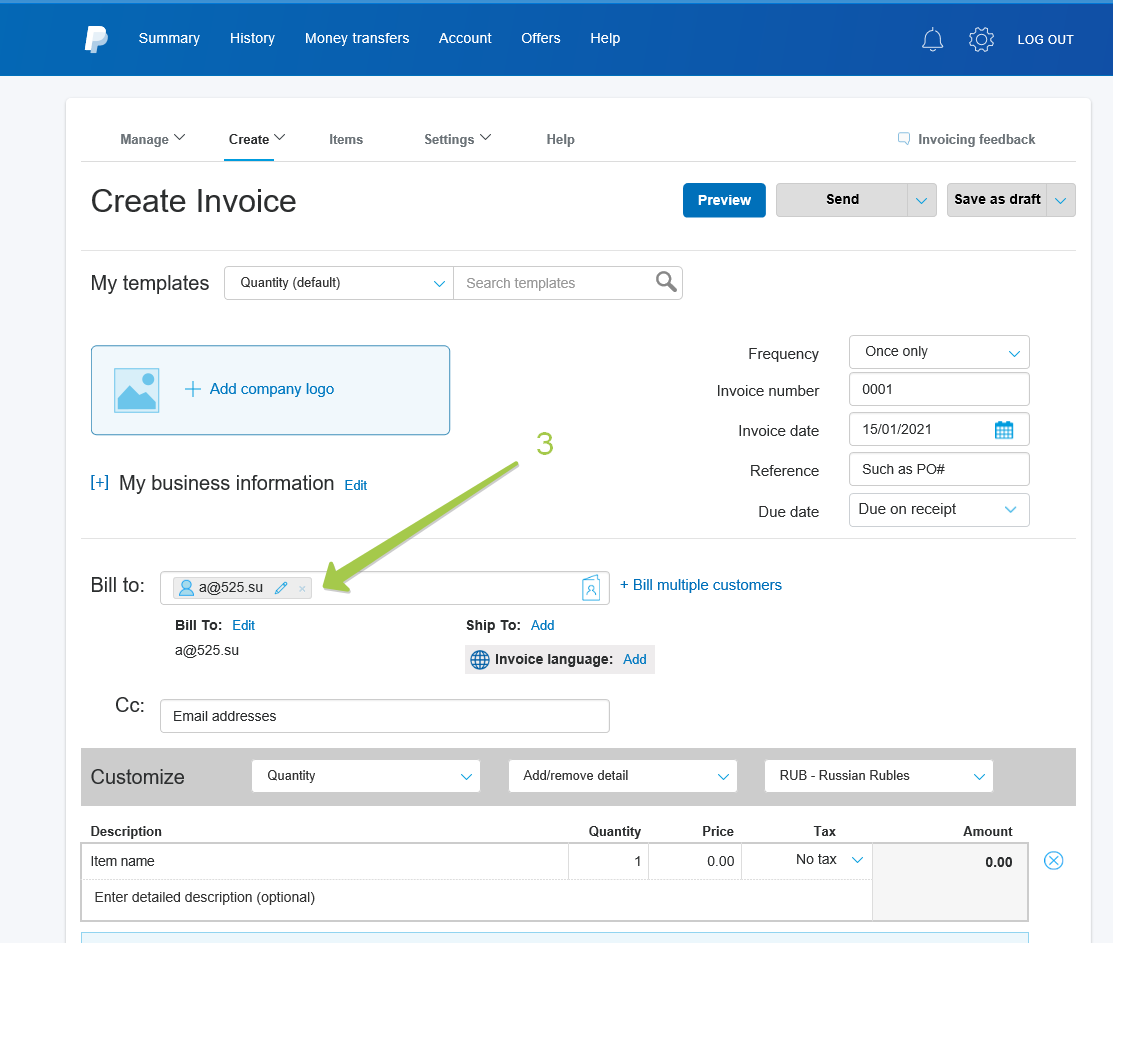Screen dimensions: 1124x1064
Task: Click the search templates magnifier icon
Action: 666,282
